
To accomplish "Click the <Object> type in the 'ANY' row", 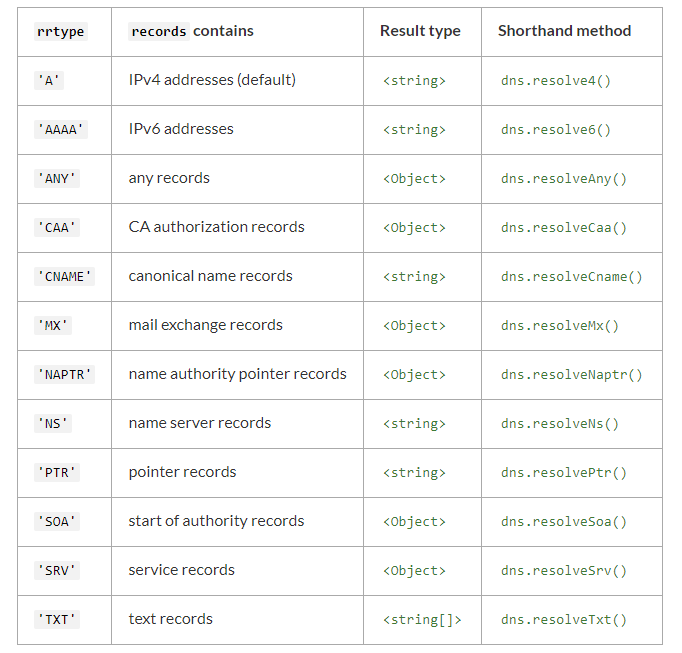I will (x=414, y=179).
